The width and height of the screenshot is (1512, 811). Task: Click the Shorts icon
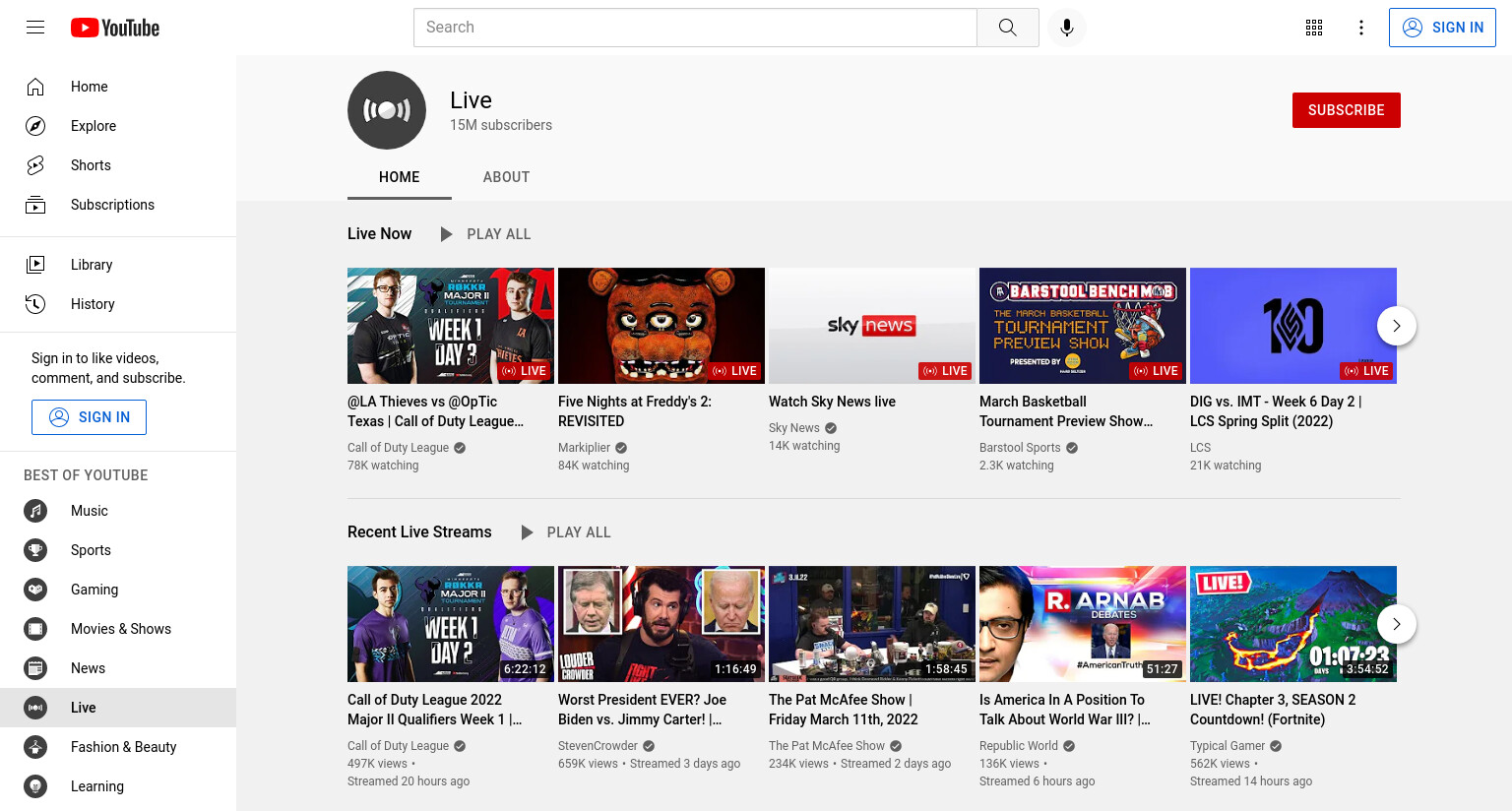(35, 165)
